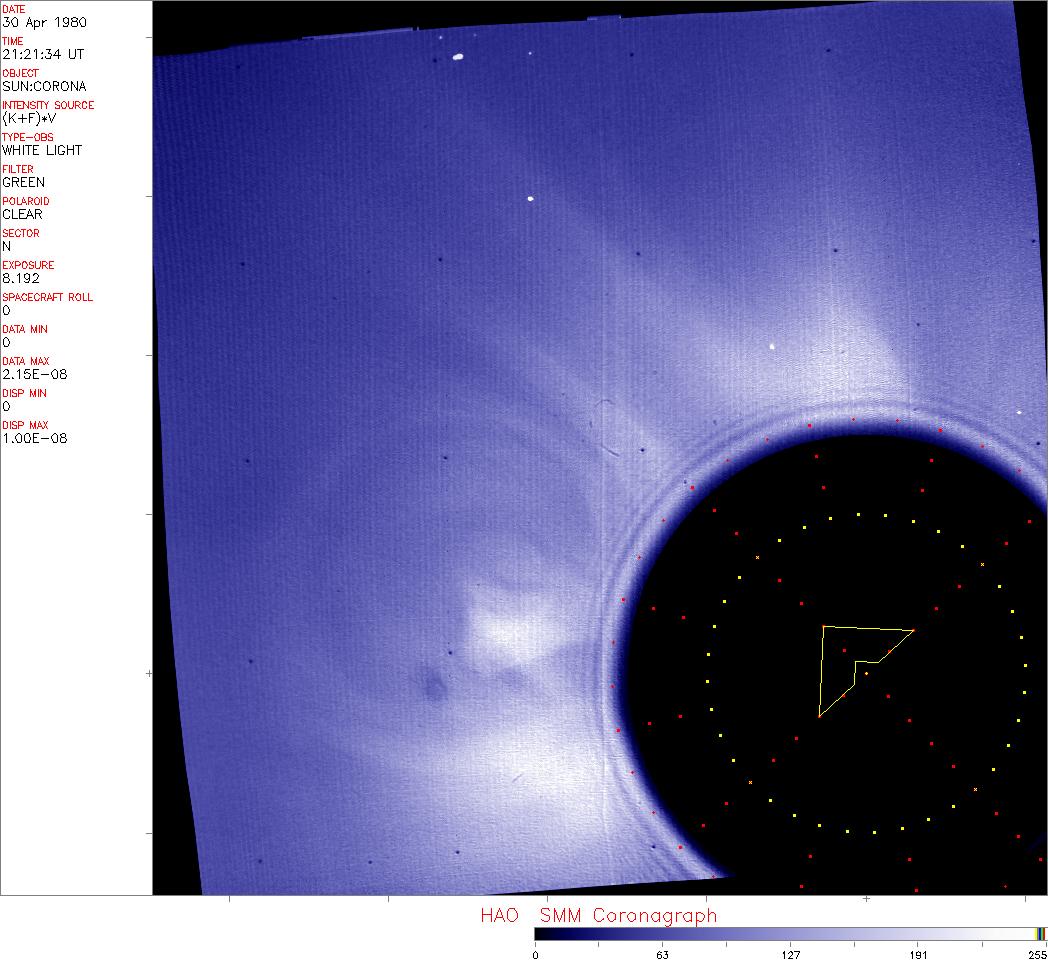Click the color bar at value 127

coord(790,933)
